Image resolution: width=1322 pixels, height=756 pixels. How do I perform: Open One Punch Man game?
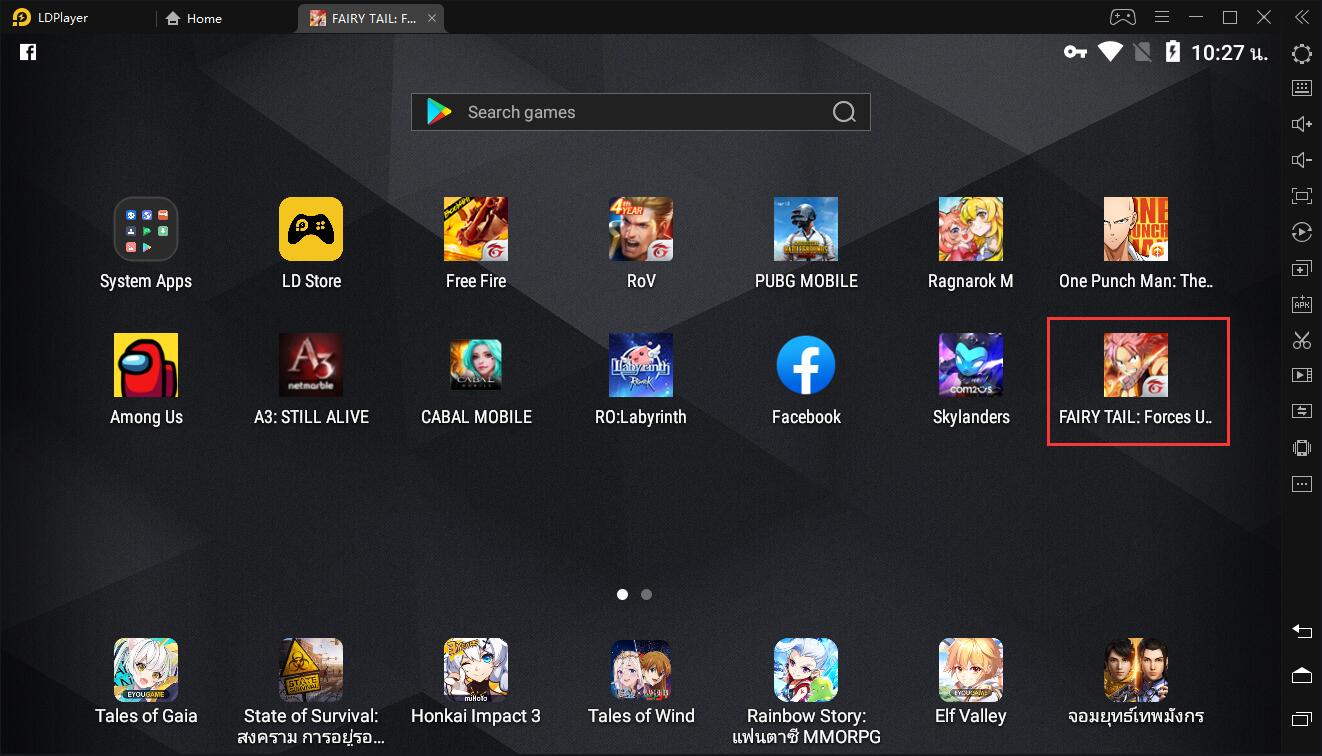(x=1136, y=229)
